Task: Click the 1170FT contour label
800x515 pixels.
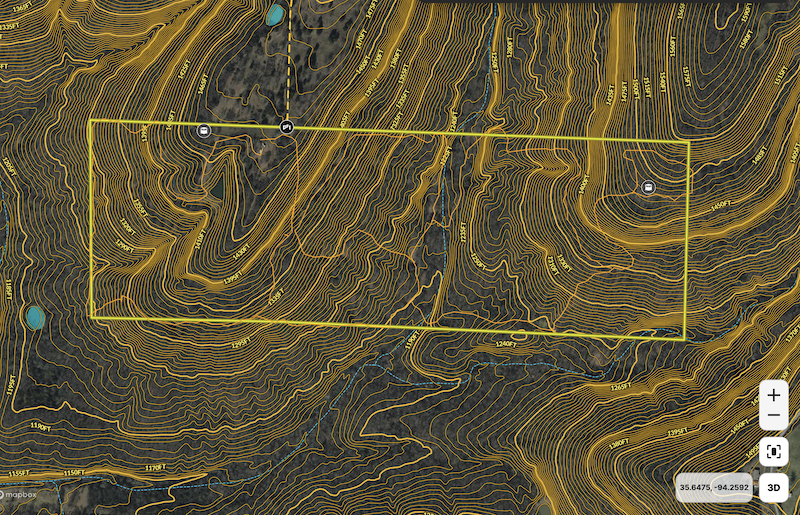Action: (155, 466)
